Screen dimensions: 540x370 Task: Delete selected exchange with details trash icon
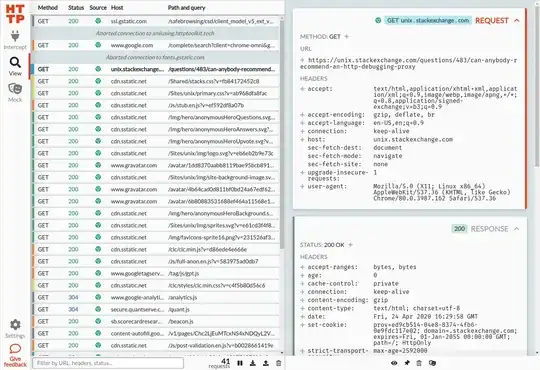point(419,363)
